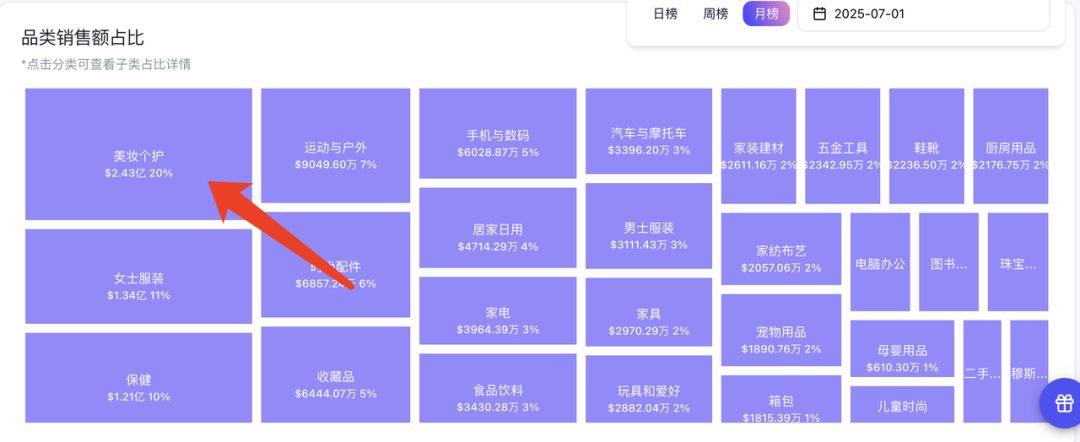Click the 图书… treemap block
The width and height of the screenshot is (1080, 442).
click(x=948, y=262)
